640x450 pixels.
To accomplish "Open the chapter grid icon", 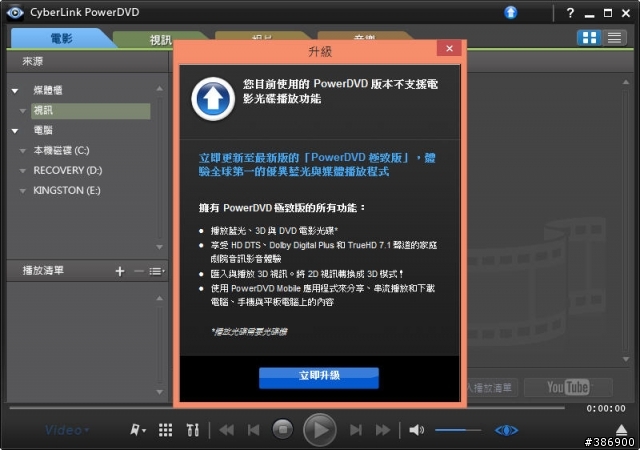I will point(165,430).
